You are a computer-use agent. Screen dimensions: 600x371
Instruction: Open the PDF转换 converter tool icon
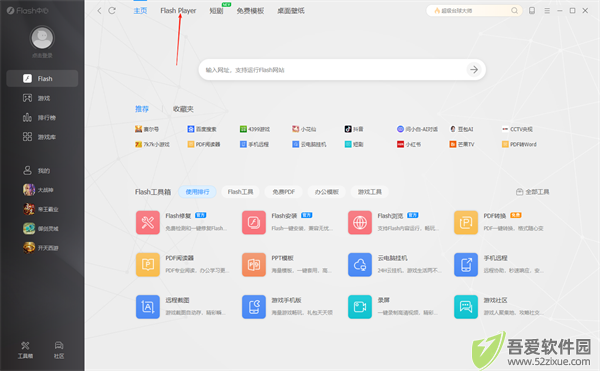pyautogui.click(x=466, y=222)
